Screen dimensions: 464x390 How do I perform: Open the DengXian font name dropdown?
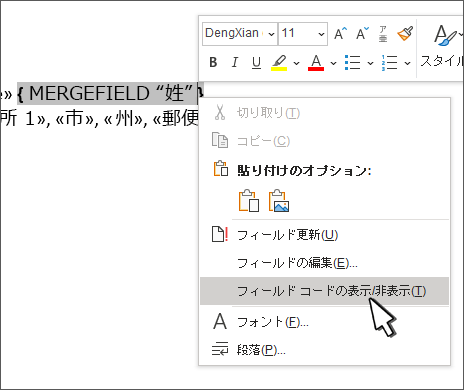pos(271,34)
